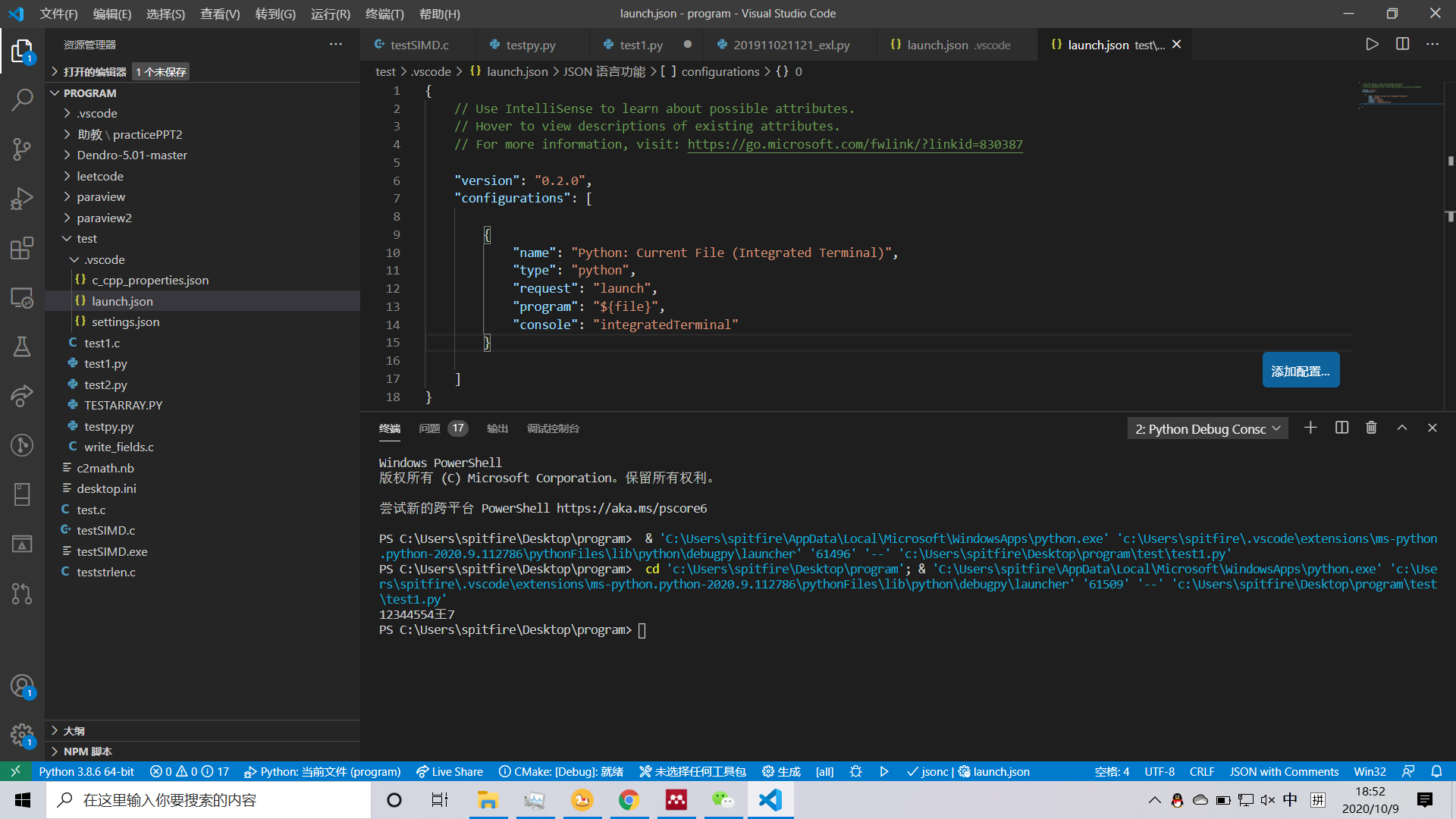Open Chrome from the taskbar
The image size is (1456, 819).
(x=629, y=800)
